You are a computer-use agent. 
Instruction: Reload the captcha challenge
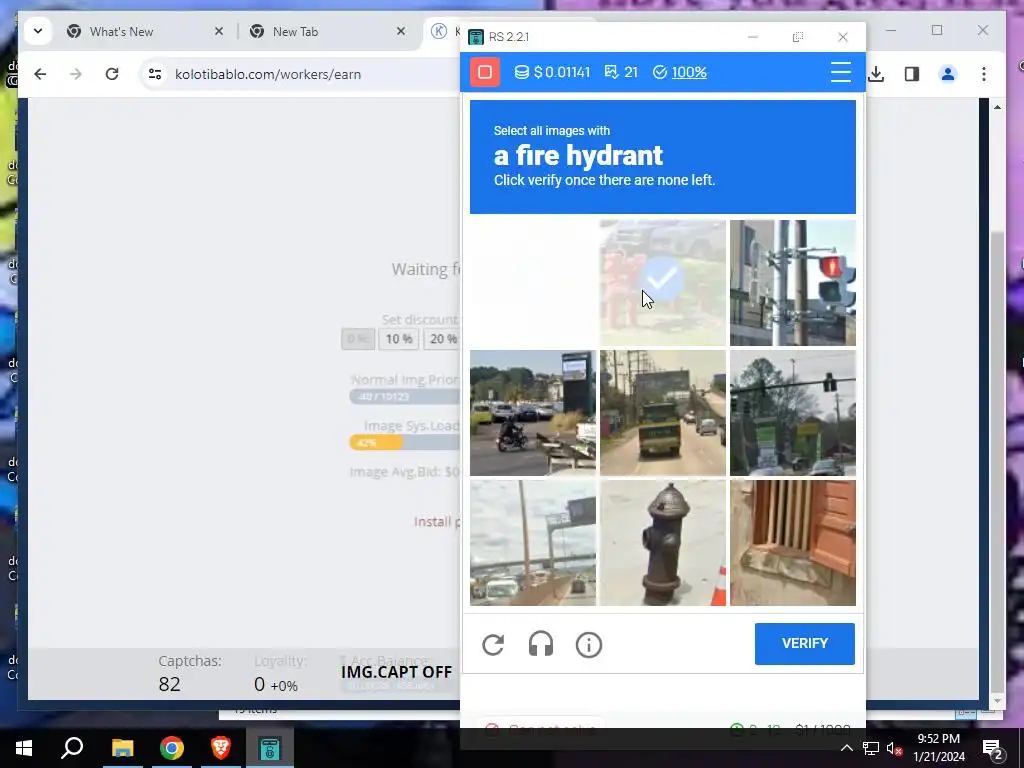[493, 645]
